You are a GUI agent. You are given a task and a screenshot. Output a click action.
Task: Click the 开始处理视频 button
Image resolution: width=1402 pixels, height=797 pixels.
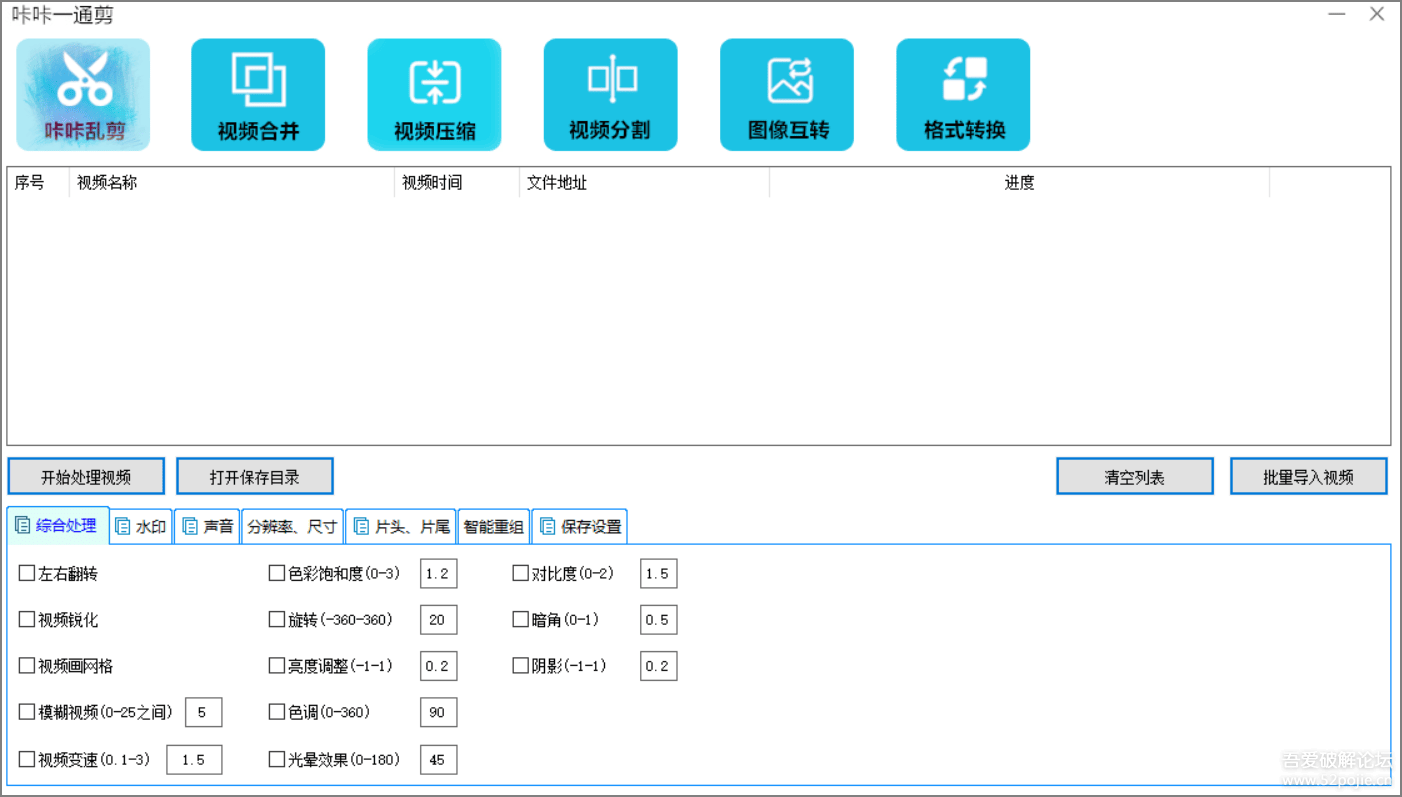[x=86, y=477]
